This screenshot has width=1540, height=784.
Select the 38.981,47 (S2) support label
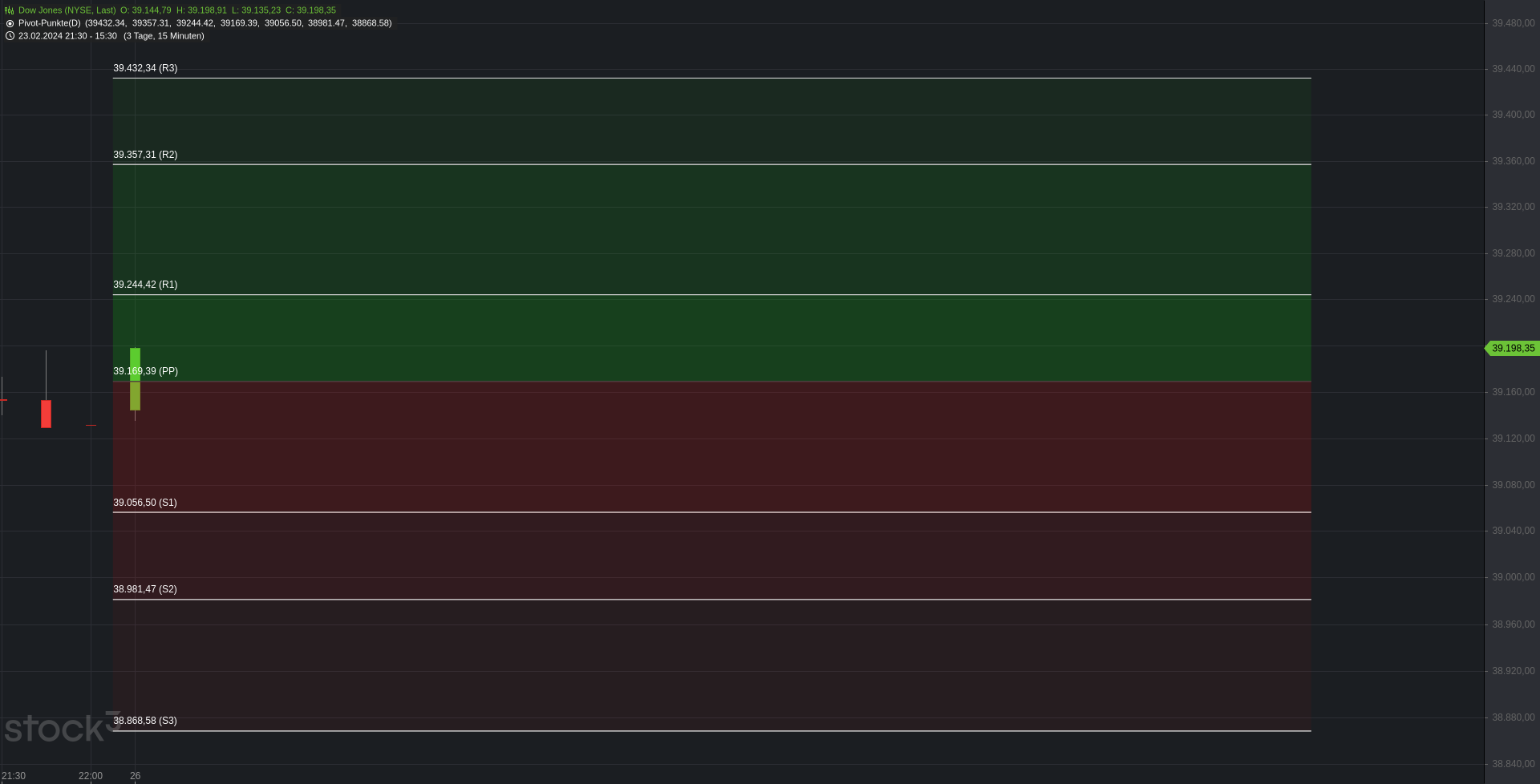pos(145,589)
